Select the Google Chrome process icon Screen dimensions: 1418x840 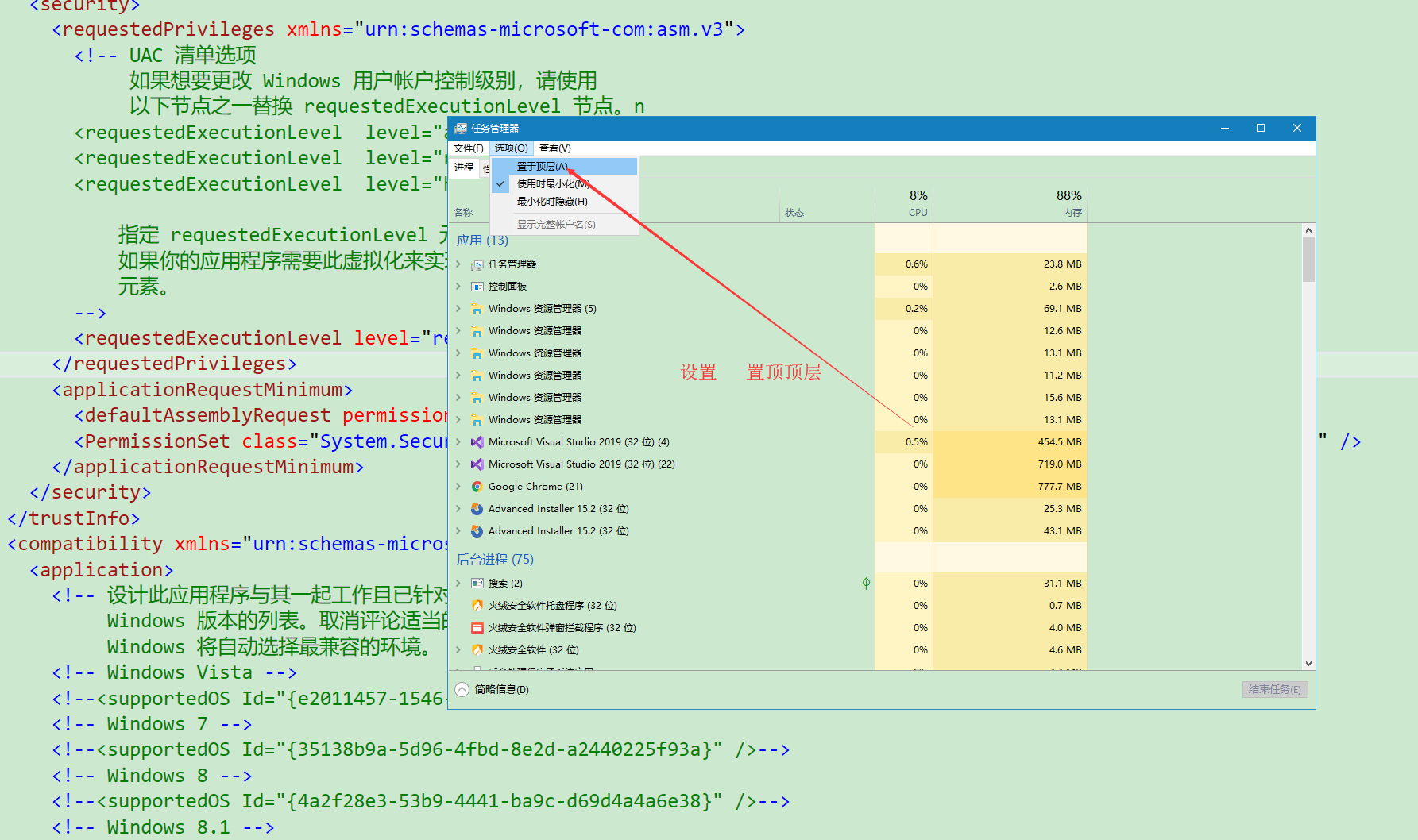(477, 486)
